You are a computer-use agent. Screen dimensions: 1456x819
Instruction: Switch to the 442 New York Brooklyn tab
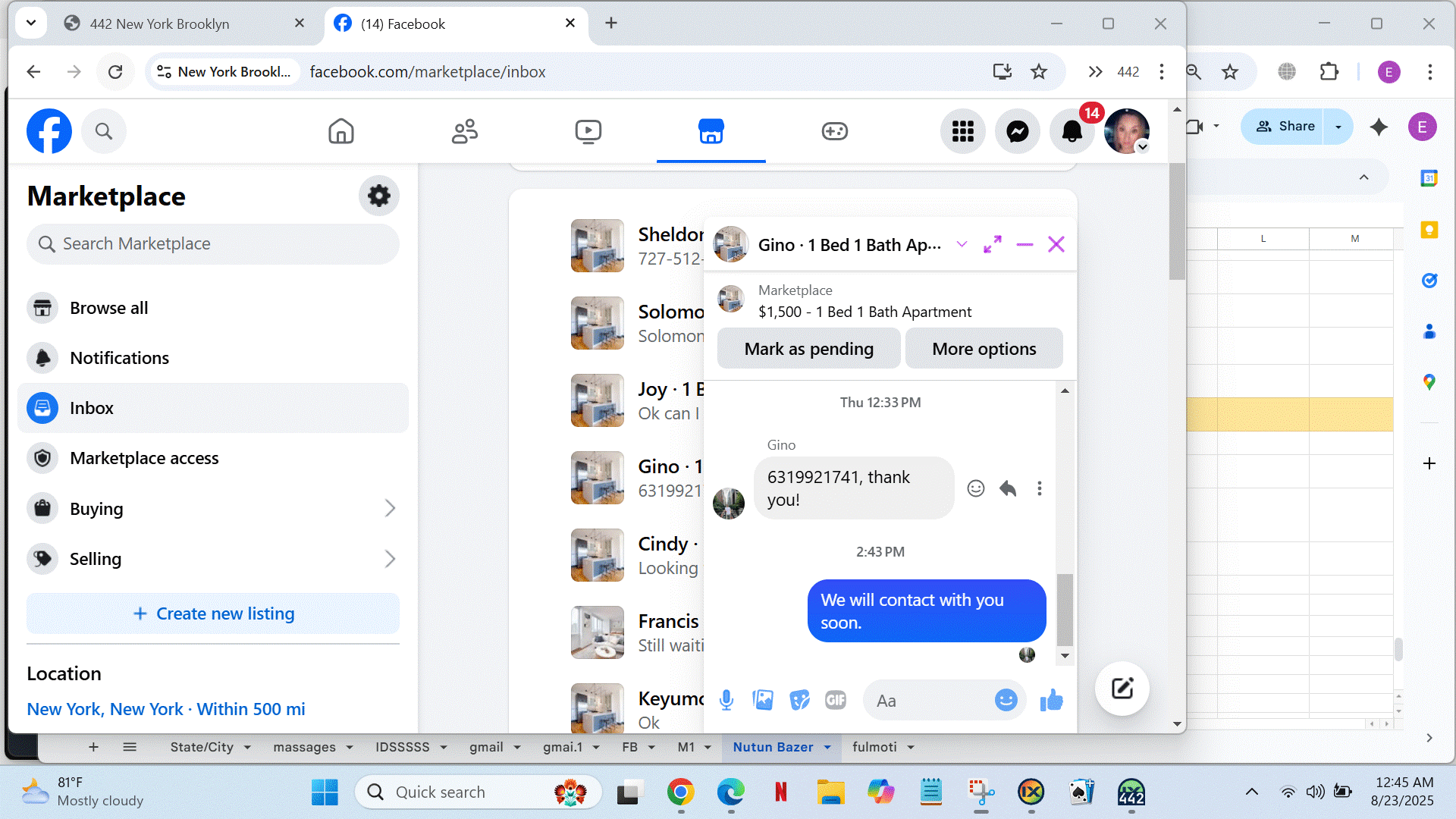point(159,24)
